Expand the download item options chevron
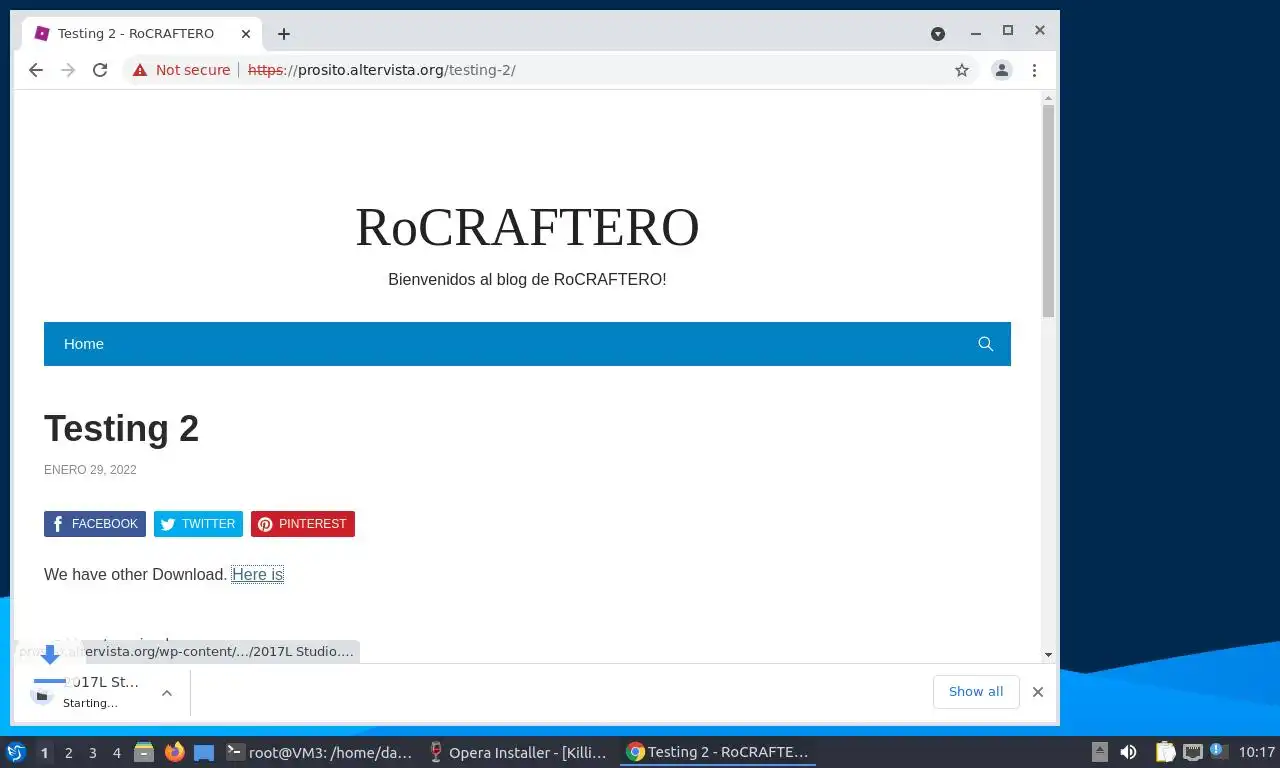This screenshot has width=1280, height=768. [x=167, y=692]
